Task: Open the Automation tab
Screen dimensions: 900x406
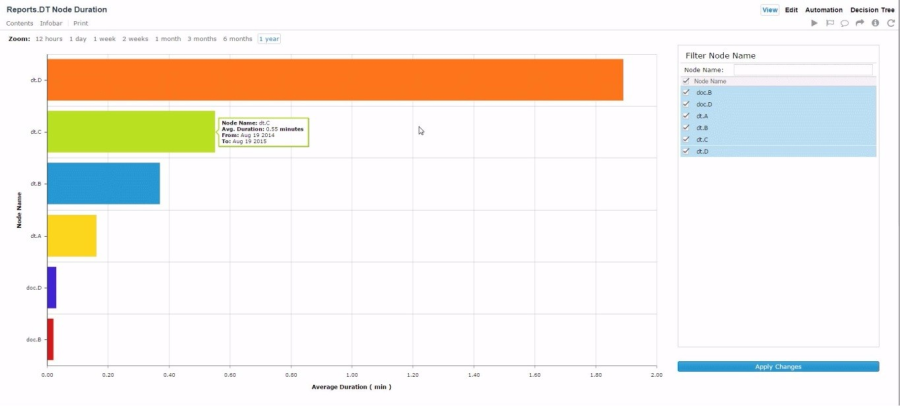Action: coord(824,10)
